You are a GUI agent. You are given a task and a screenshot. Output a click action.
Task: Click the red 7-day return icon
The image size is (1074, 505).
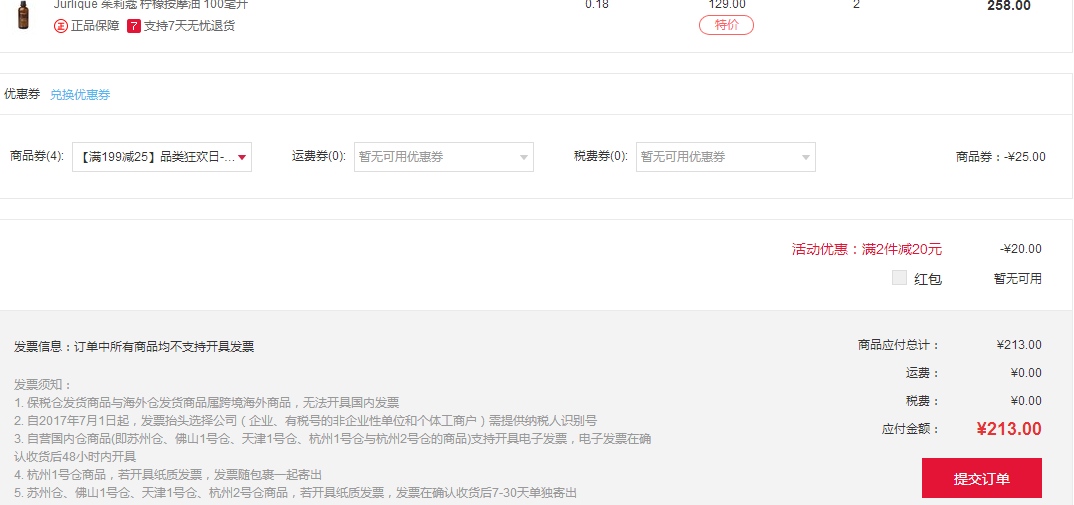pyautogui.click(x=134, y=26)
